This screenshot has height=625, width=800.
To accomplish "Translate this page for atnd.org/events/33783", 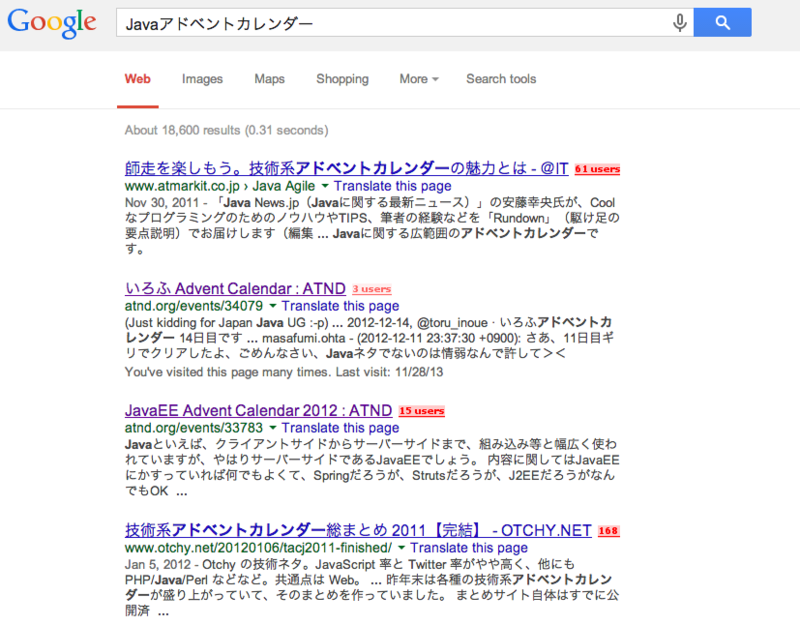I will (x=340, y=428).
